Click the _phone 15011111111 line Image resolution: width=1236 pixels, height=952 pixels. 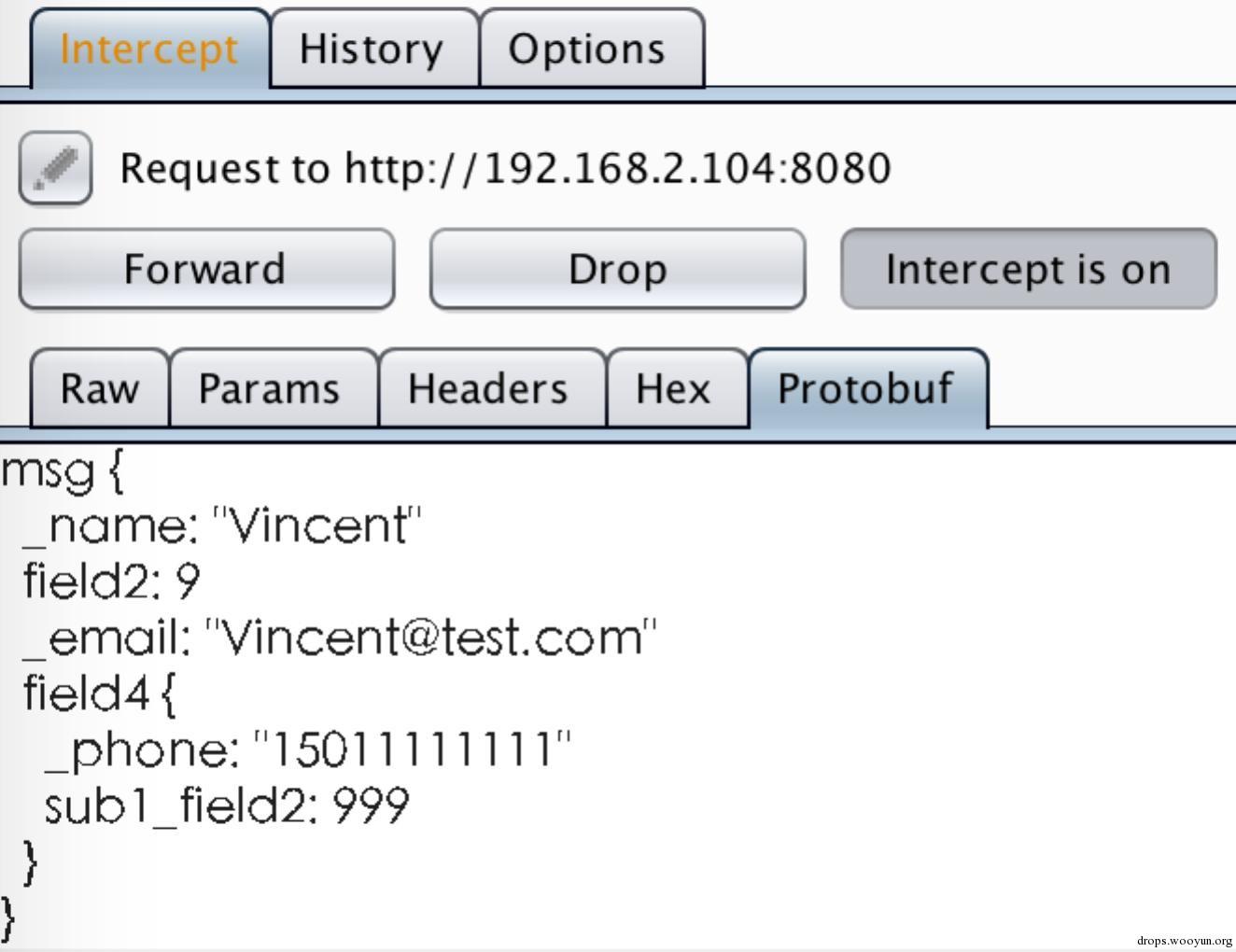coord(308,749)
